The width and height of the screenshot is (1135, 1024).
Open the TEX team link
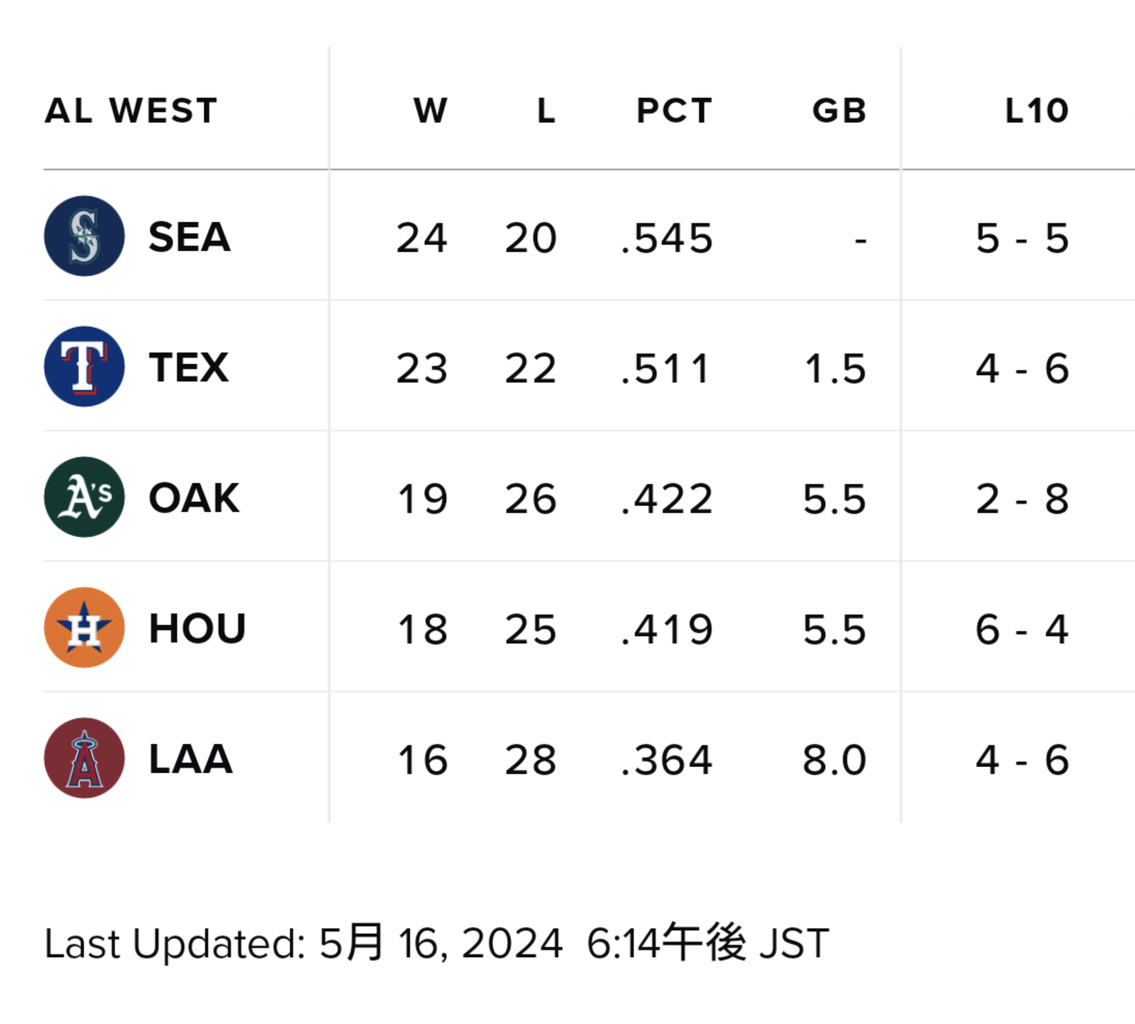coord(188,368)
